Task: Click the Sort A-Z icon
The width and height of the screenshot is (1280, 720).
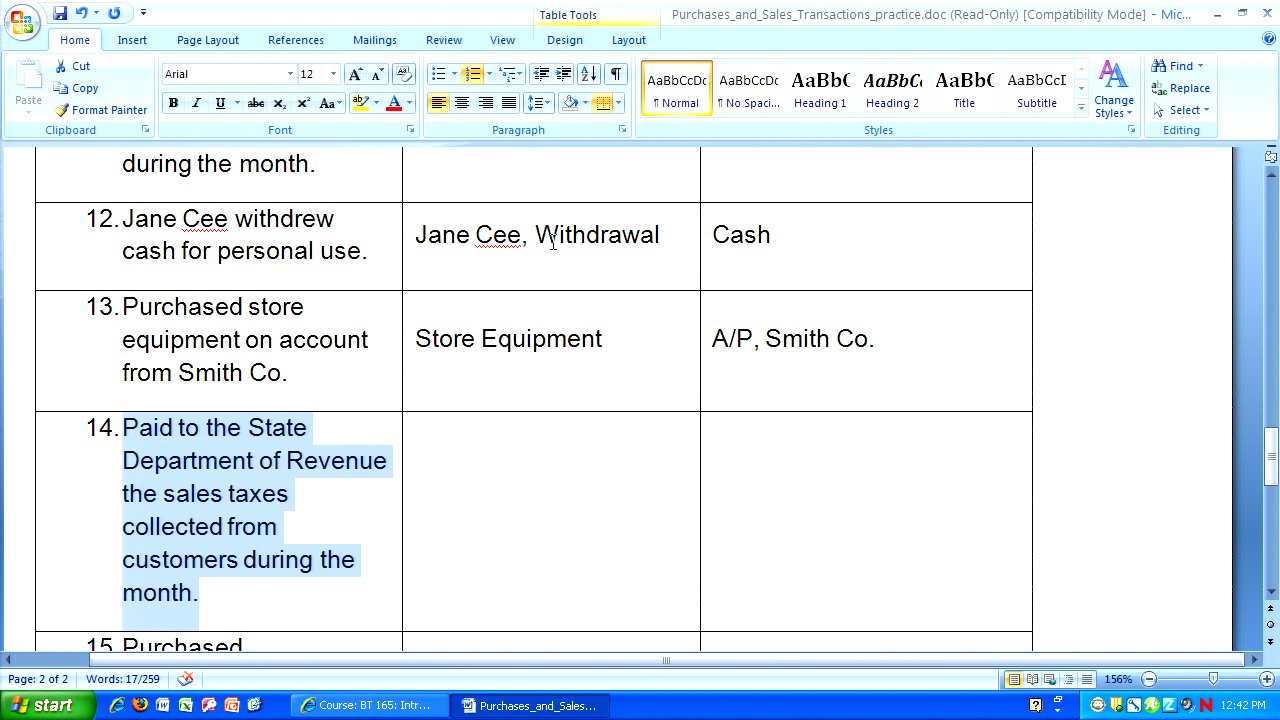Action: [588, 74]
